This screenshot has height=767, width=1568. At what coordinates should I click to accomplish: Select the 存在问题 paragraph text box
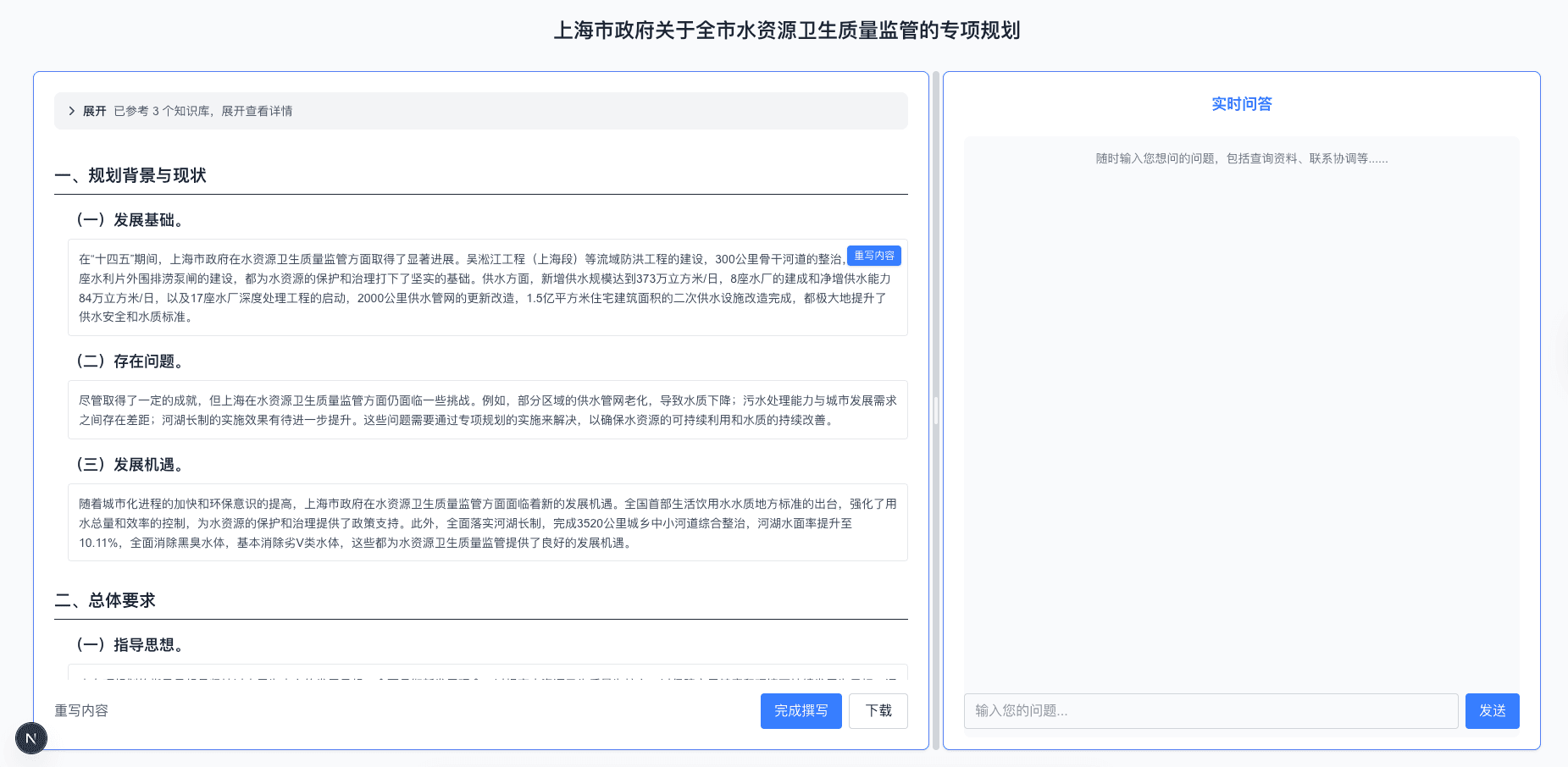487,411
